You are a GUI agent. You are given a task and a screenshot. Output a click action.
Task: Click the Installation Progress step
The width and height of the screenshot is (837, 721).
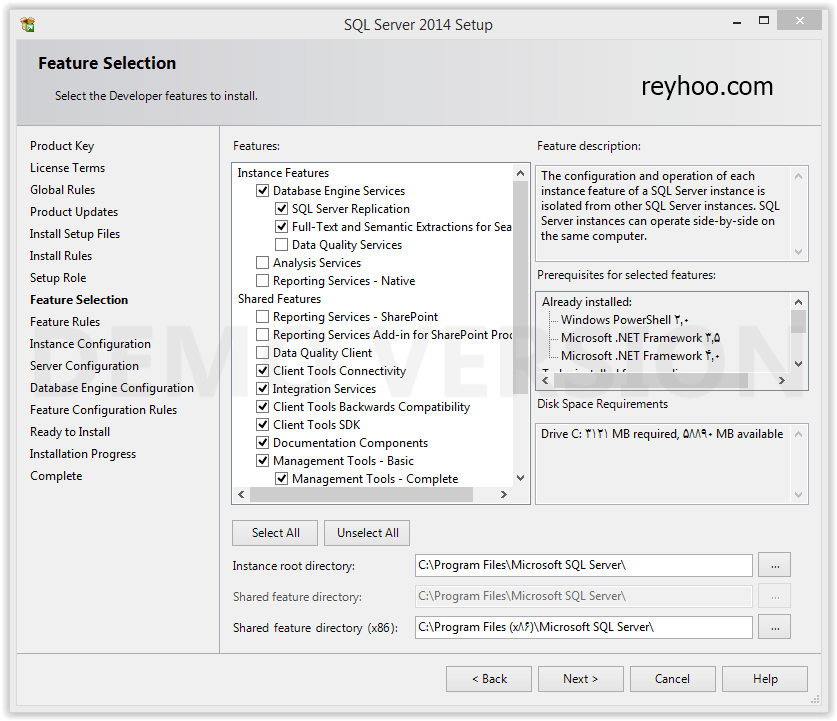(x=83, y=454)
